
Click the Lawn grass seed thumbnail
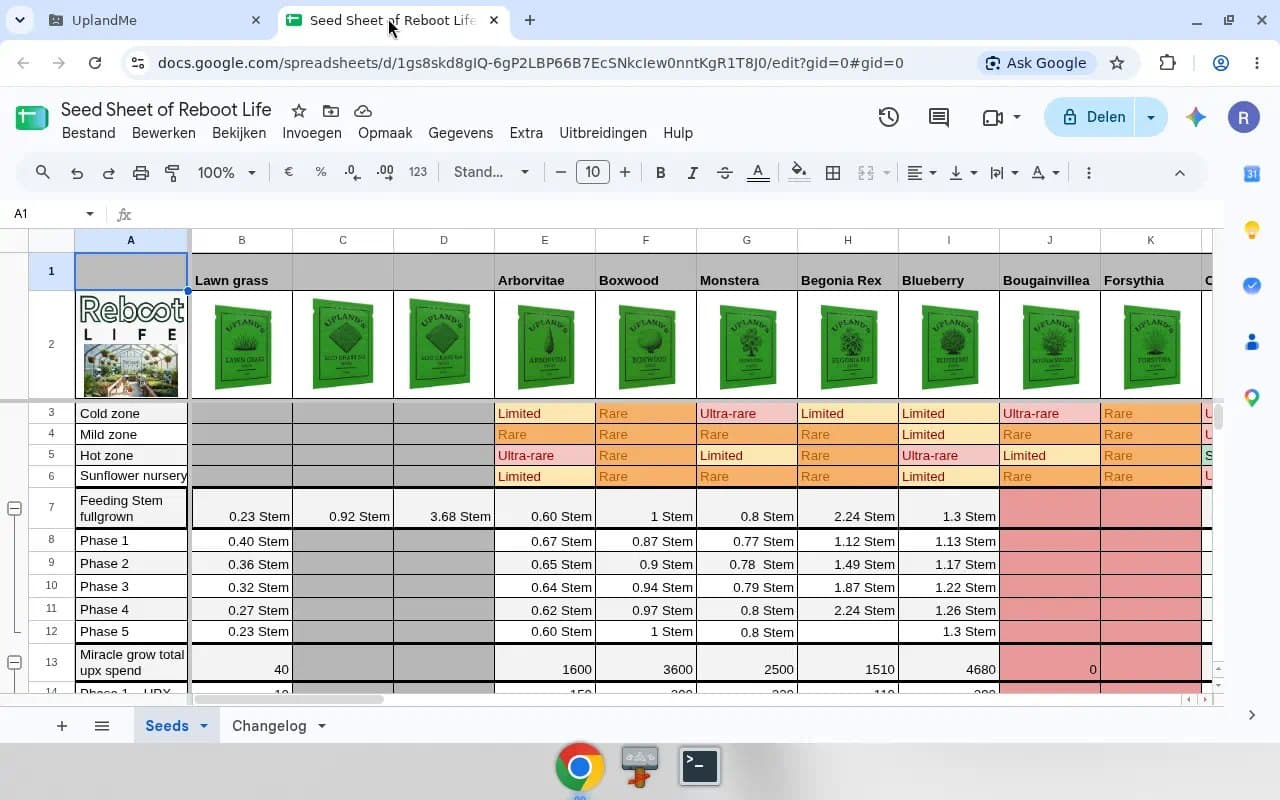[x=242, y=345]
